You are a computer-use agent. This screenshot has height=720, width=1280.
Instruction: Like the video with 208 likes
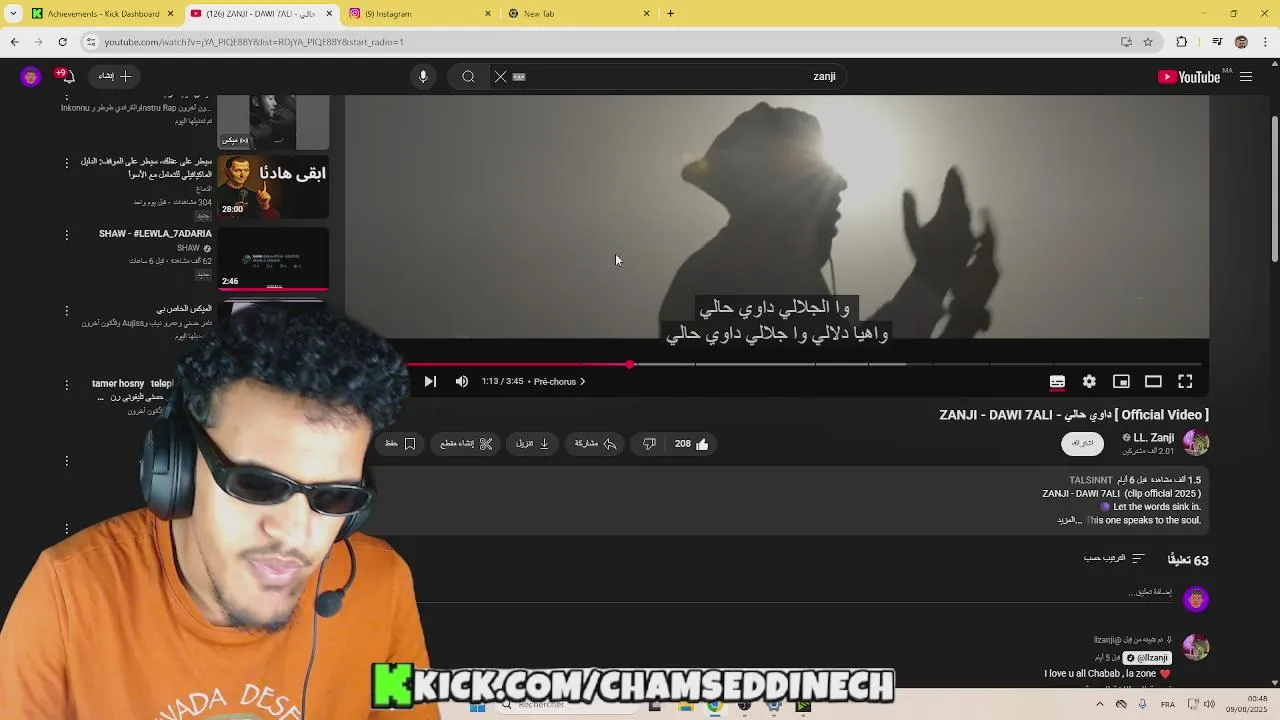click(691, 444)
